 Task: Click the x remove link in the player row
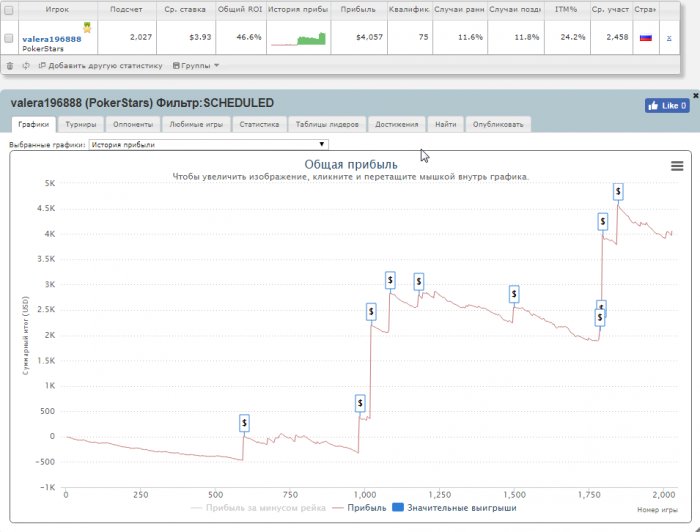[x=669, y=38]
